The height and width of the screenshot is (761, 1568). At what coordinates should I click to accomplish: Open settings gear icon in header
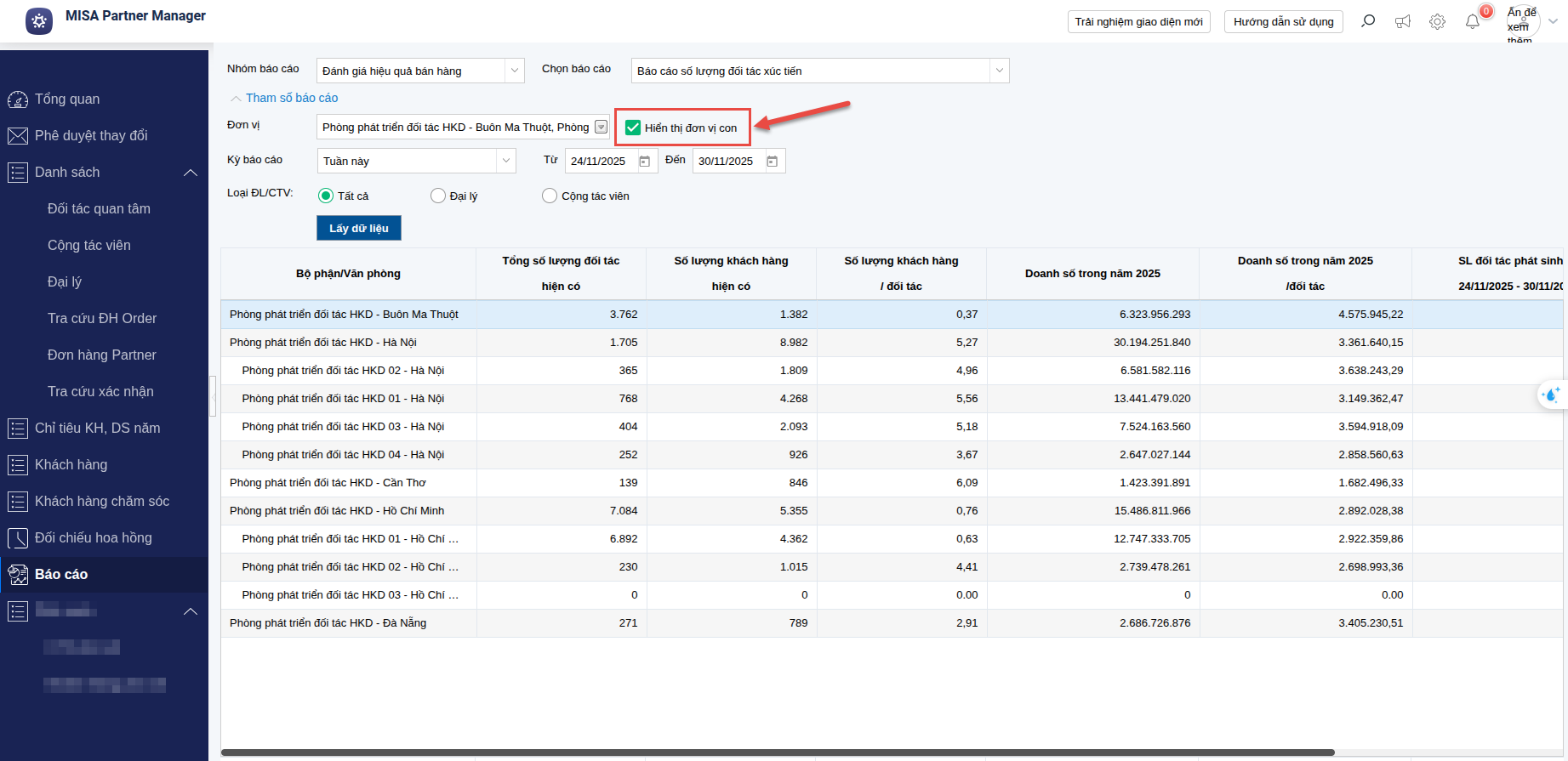[1437, 22]
